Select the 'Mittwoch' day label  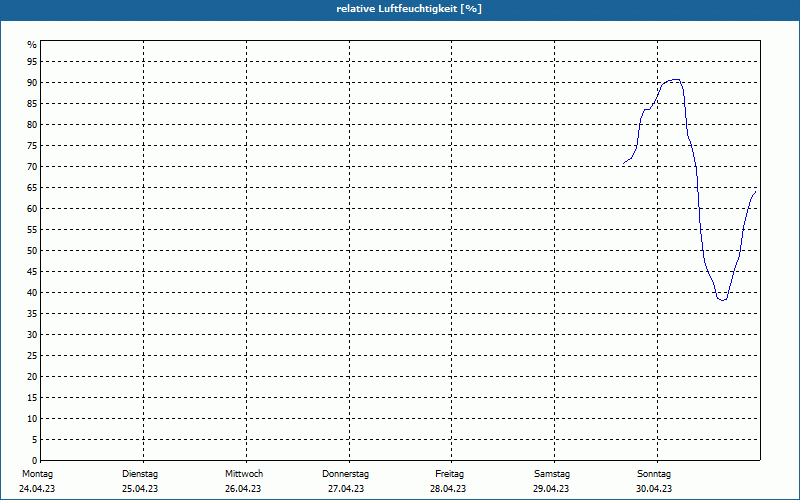point(244,474)
